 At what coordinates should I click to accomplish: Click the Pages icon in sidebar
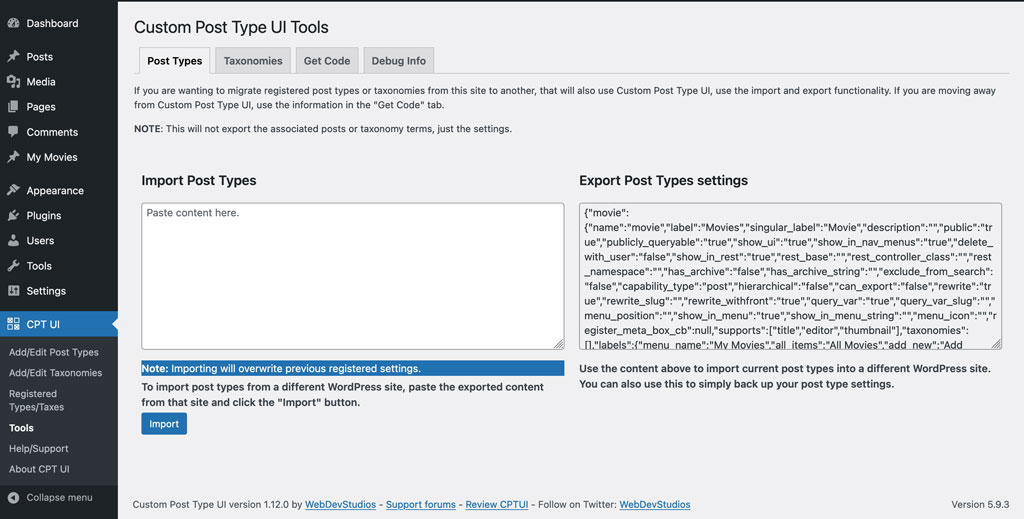click(x=13, y=107)
